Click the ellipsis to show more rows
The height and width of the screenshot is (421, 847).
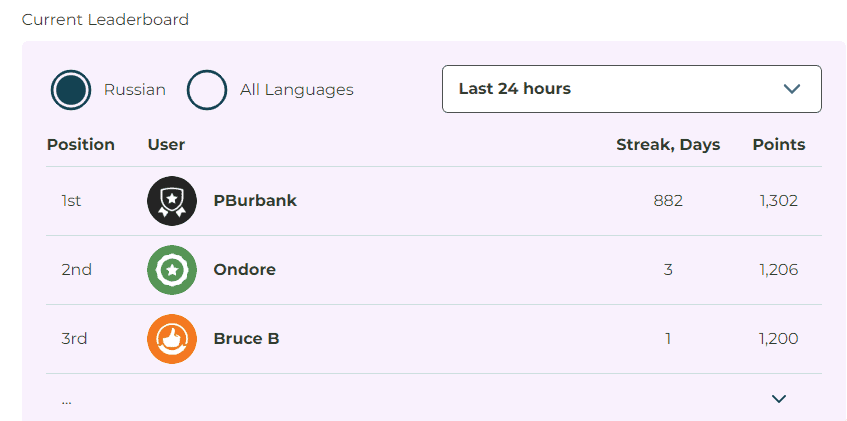pyautogui.click(x=66, y=400)
